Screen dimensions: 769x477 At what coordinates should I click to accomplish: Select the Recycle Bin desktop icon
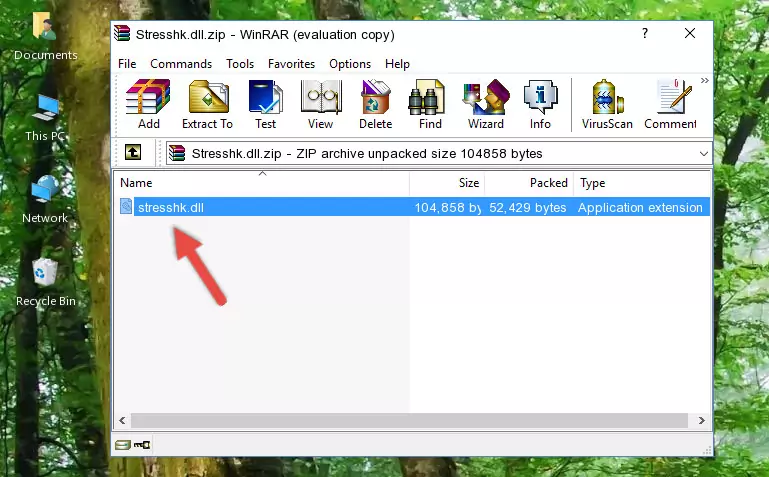pyautogui.click(x=46, y=282)
